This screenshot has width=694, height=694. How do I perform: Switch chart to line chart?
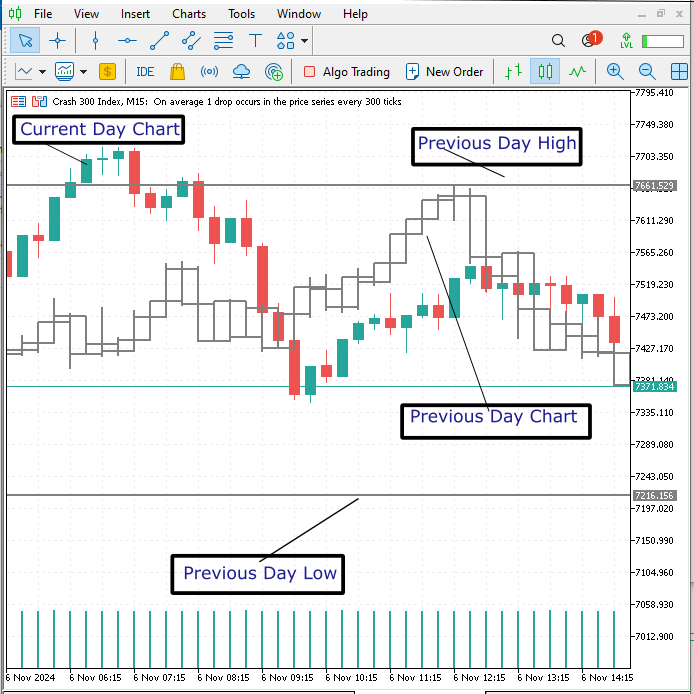577,72
